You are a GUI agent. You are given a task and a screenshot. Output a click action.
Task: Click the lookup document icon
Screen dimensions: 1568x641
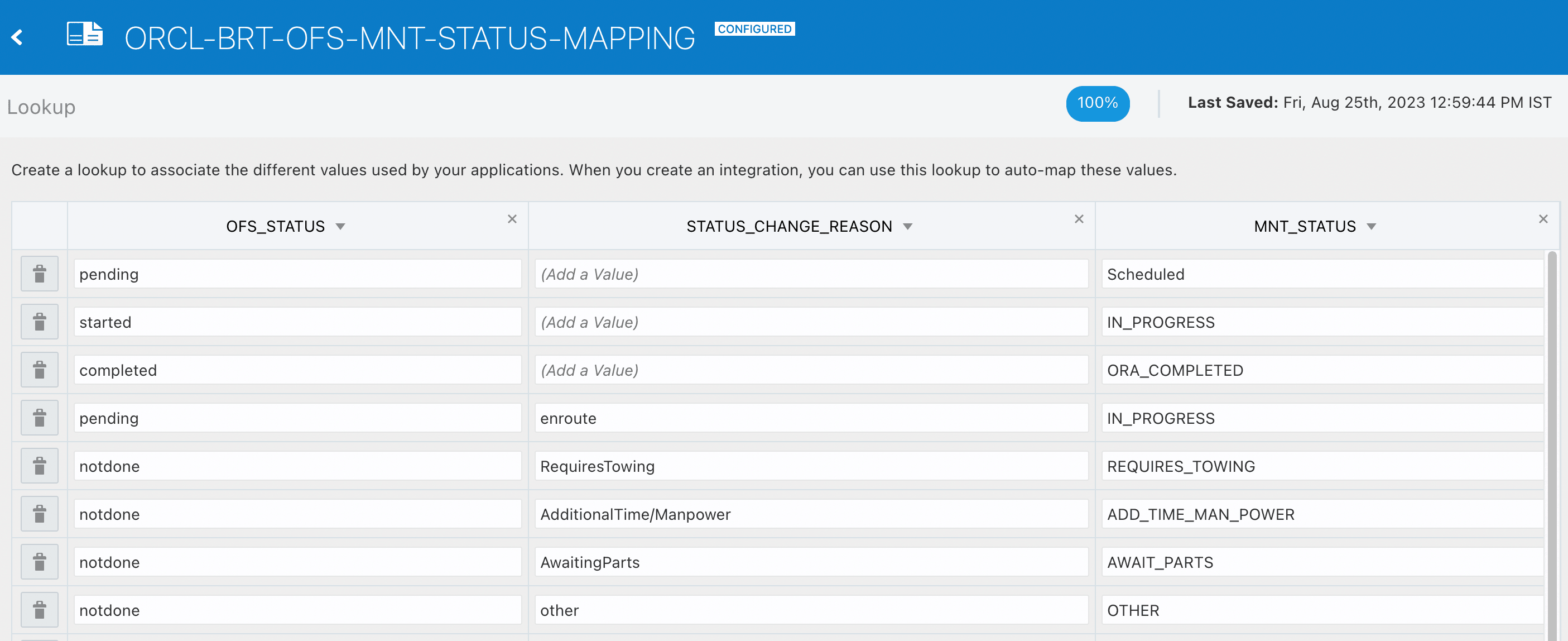pos(84,34)
